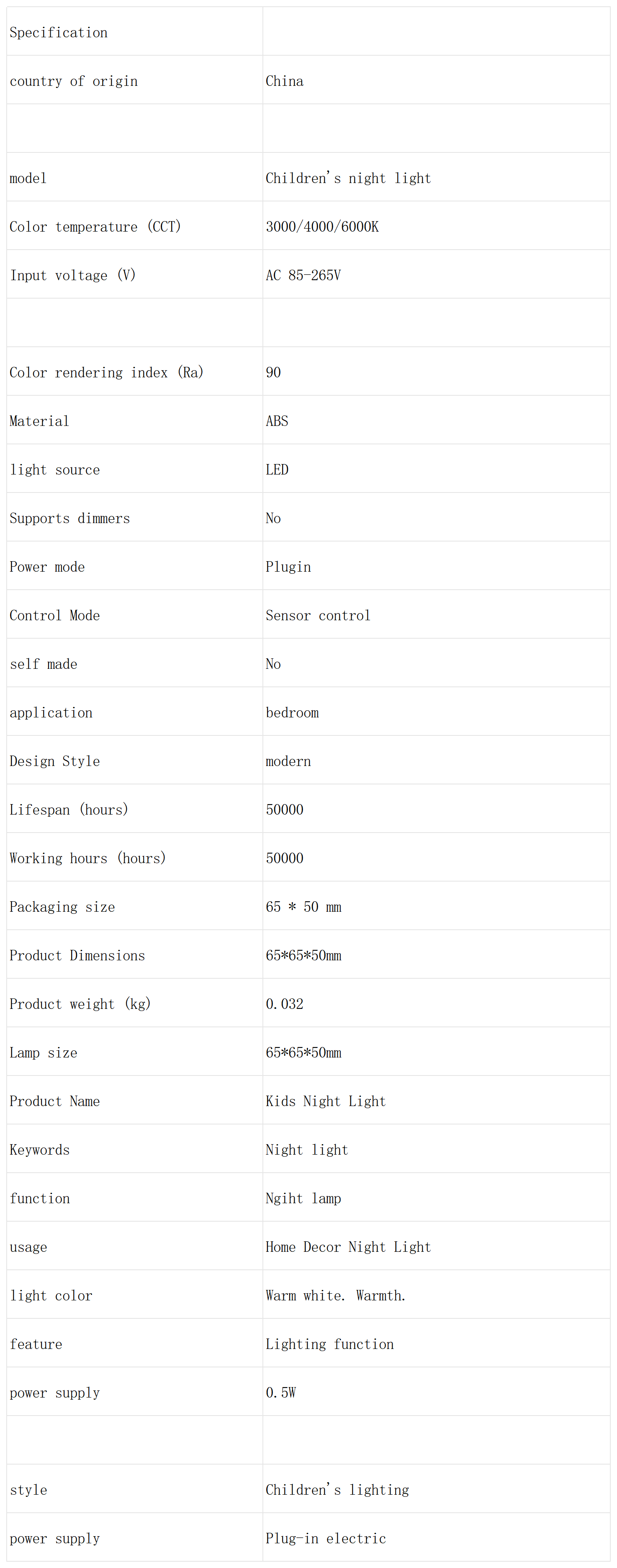
Task: Click the "Home Decor Night Light" usage value
Action: point(348,1247)
